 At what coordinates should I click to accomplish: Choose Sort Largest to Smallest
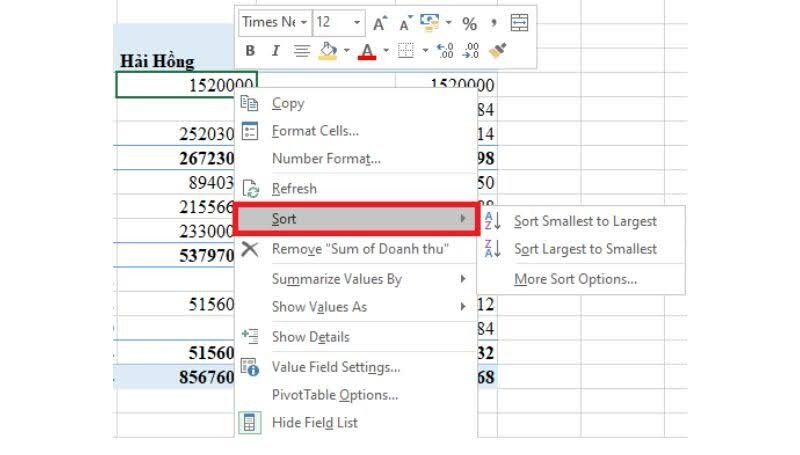click(x=581, y=249)
